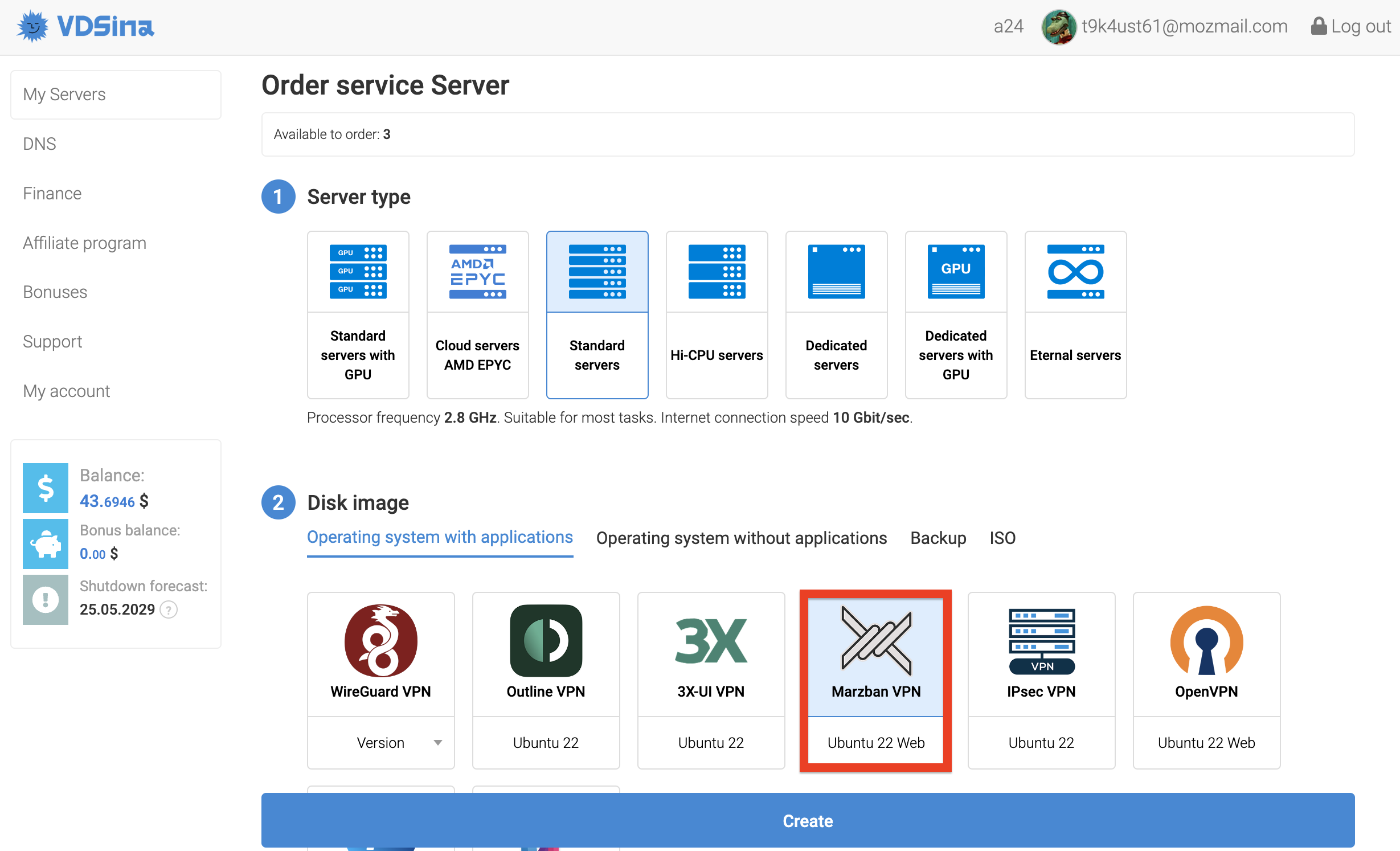Select the Hi-CPU servers icon
Screen dimensions: 1400x851
pyautogui.click(x=717, y=272)
